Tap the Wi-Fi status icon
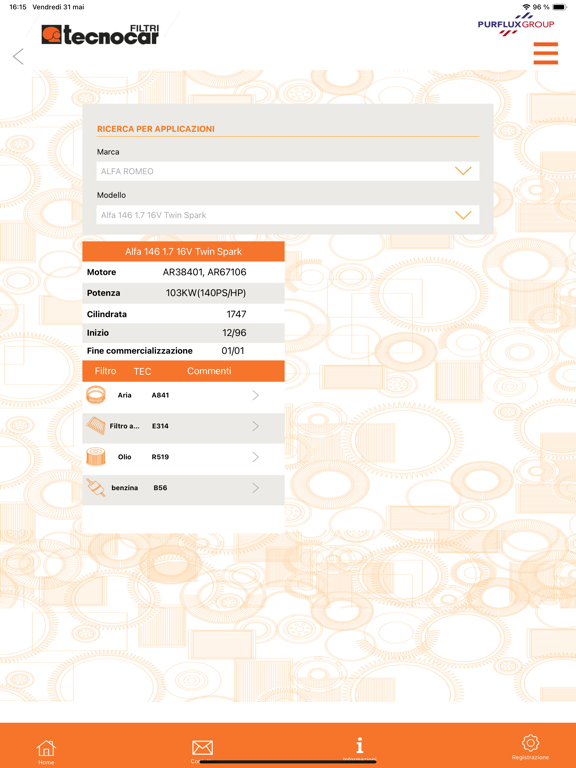The image size is (576, 768). pyautogui.click(x=526, y=7)
